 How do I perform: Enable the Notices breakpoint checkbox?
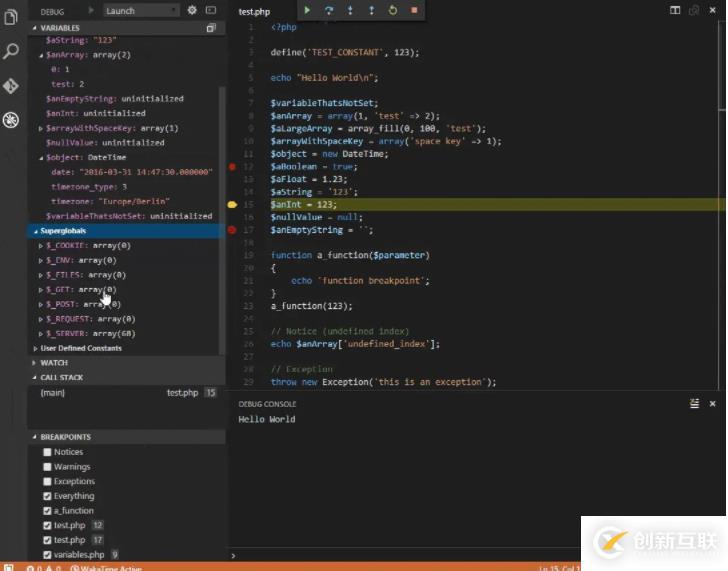pos(47,452)
